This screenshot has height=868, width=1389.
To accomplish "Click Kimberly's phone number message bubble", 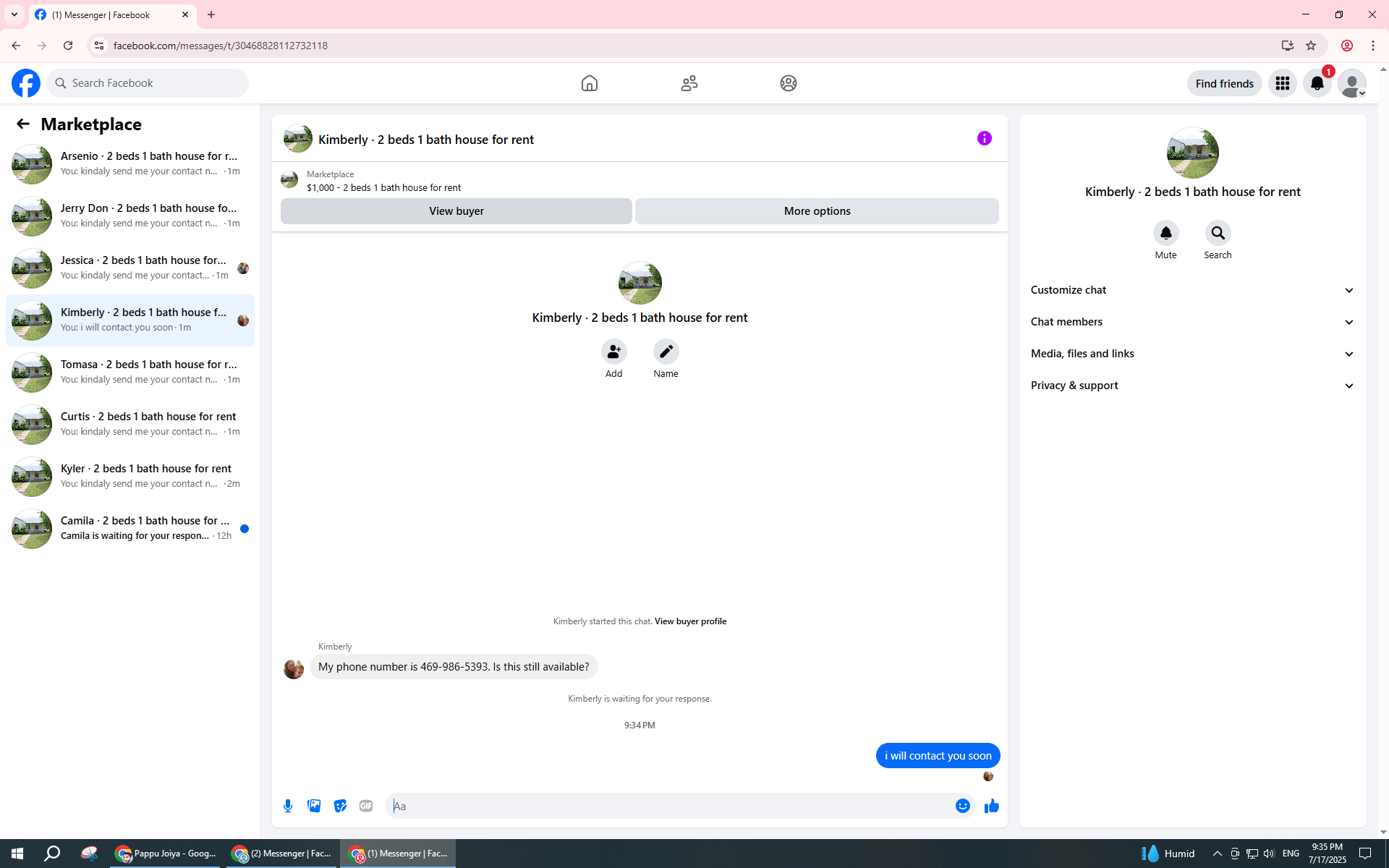I will 454,667.
